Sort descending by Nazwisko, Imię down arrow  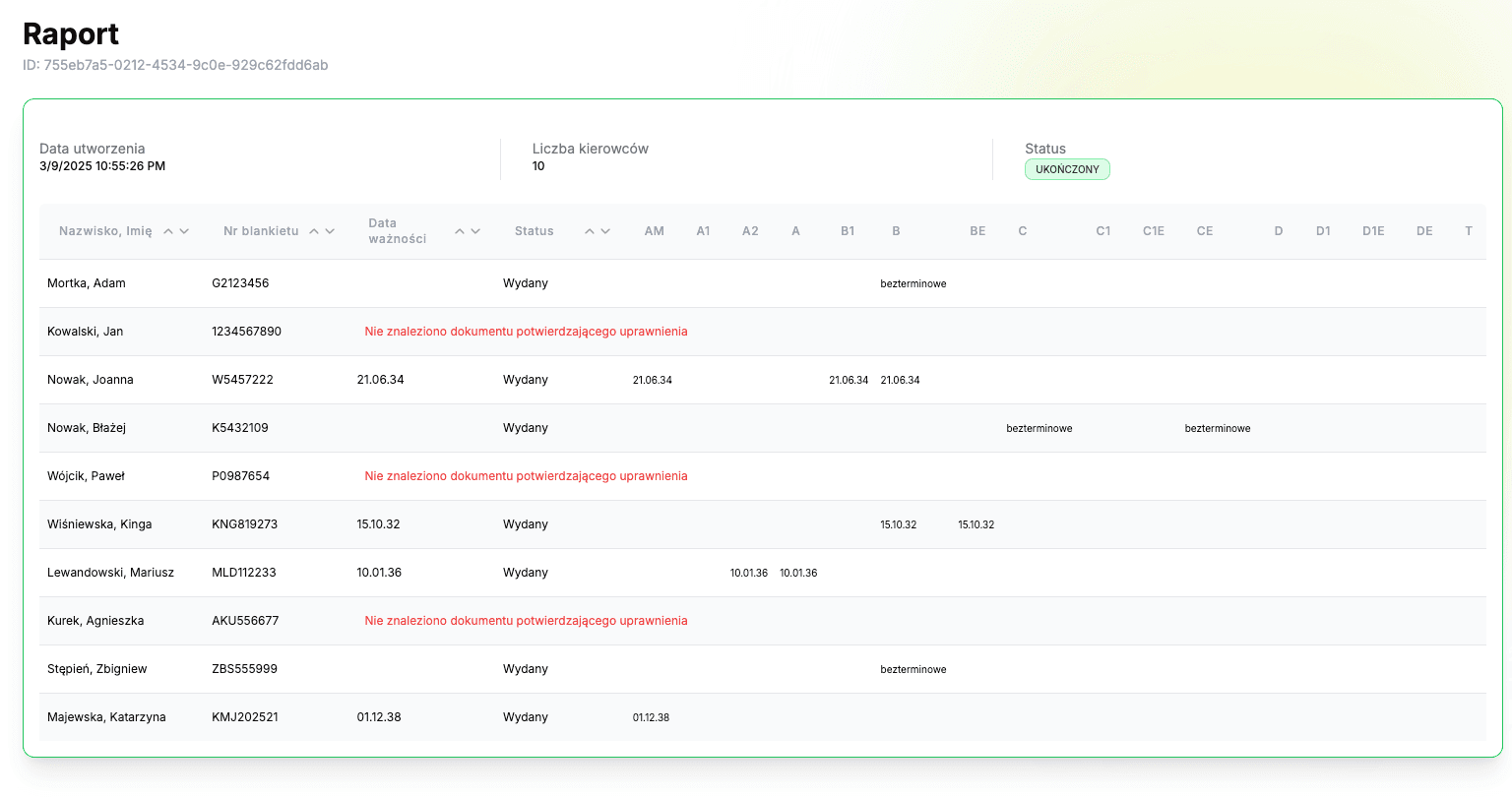[184, 231]
